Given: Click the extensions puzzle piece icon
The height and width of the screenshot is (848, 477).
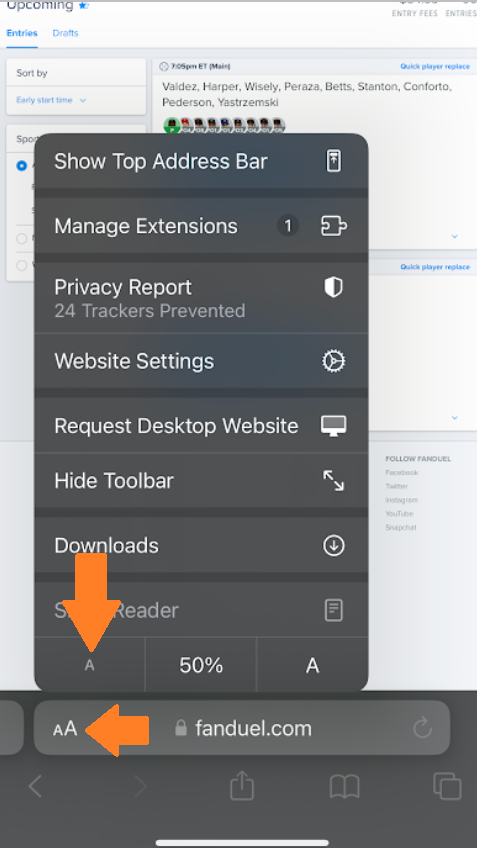Looking at the screenshot, I should click(334, 226).
